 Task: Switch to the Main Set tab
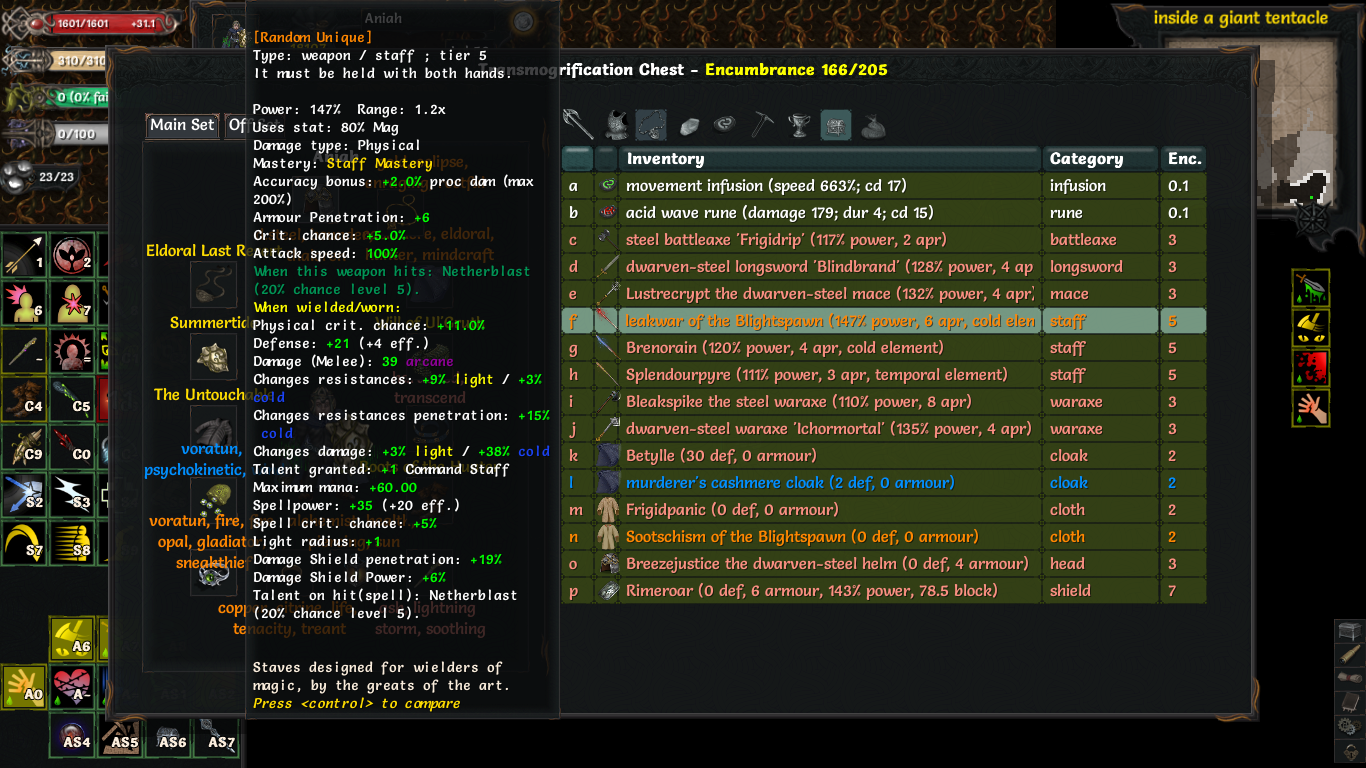point(182,125)
